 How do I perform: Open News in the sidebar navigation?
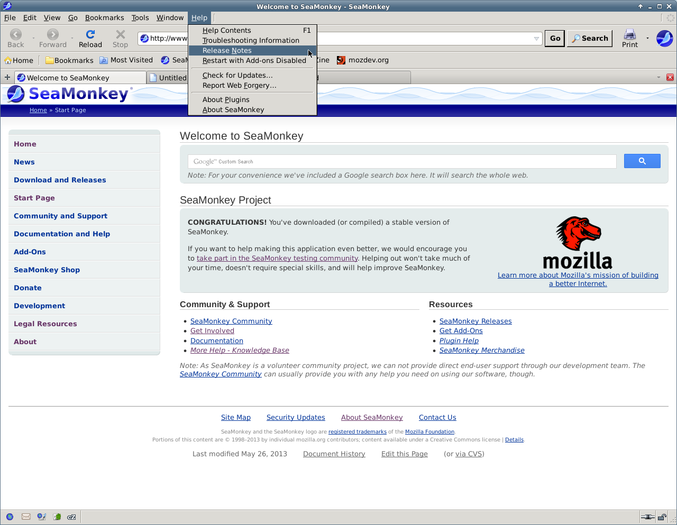point(24,162)
